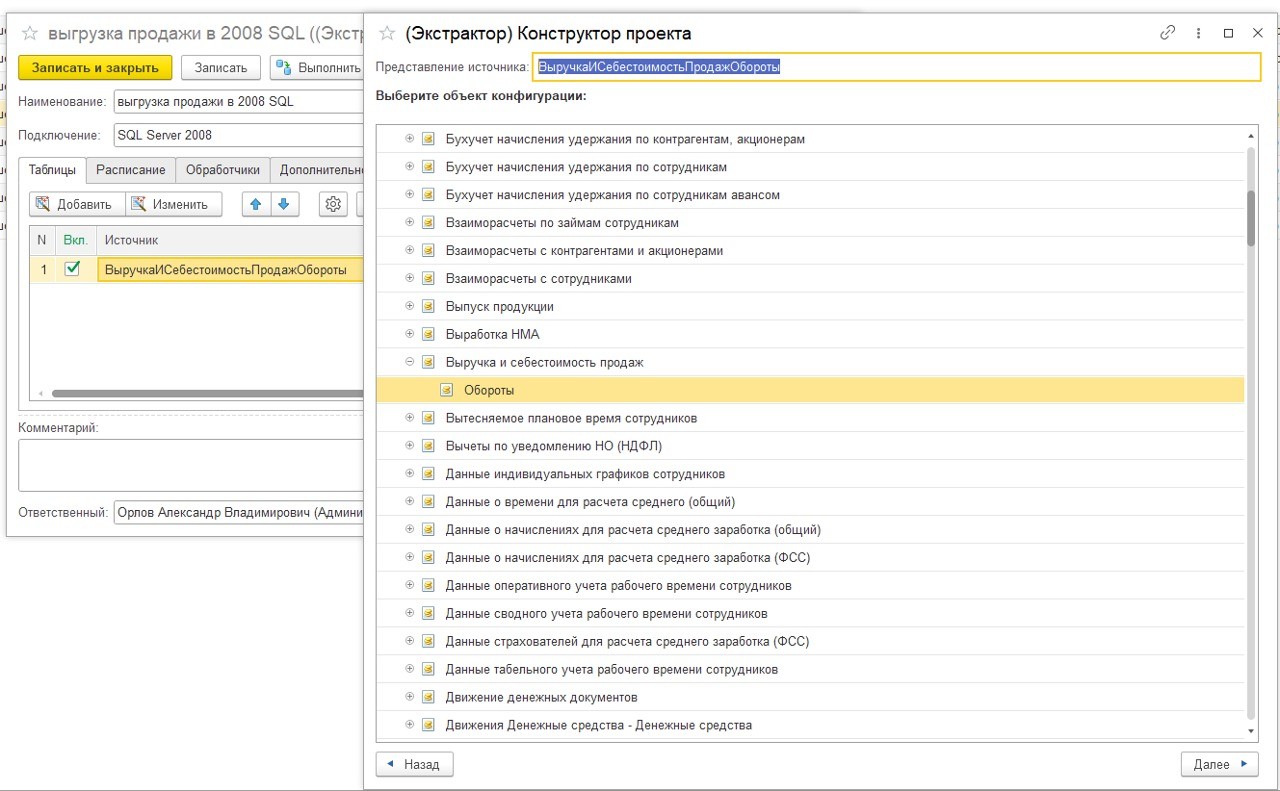Click the Изменить button
This screenshot has height=791, width=1280.
click(x=173, y=204)
